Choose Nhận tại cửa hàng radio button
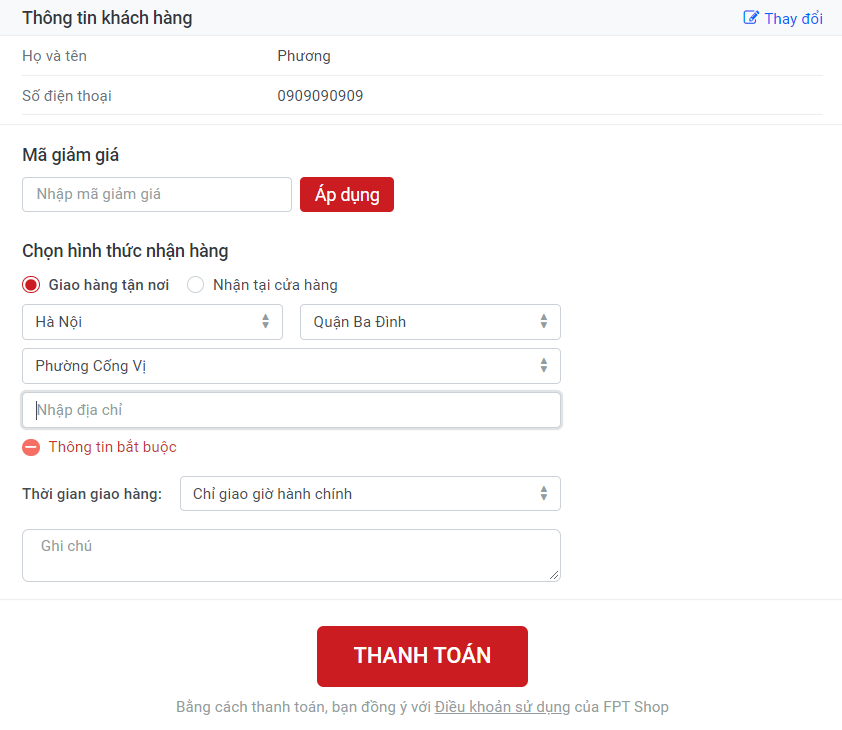 click(x=196, y=285)
